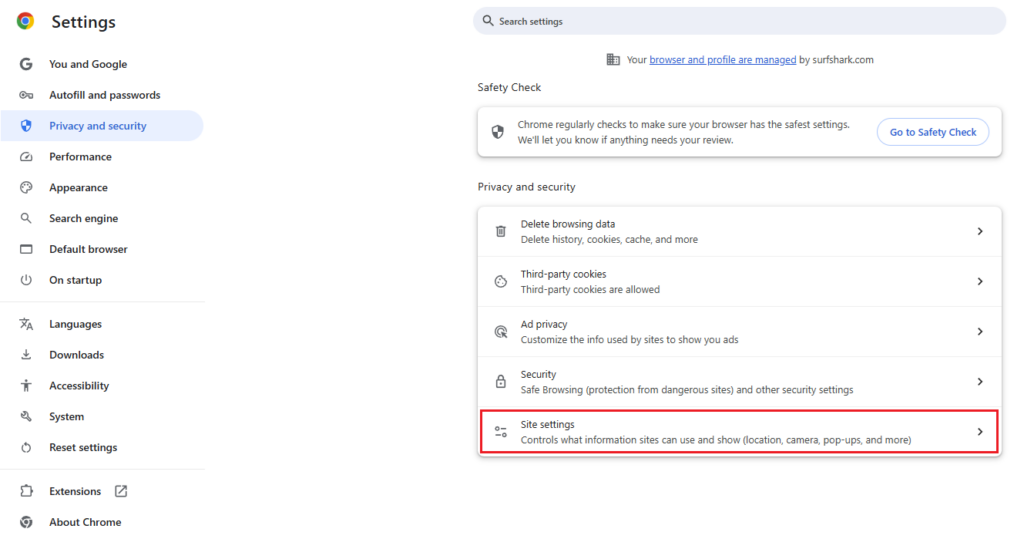
Task: Click the person icon for Accessibility
Action: (26, 385)
